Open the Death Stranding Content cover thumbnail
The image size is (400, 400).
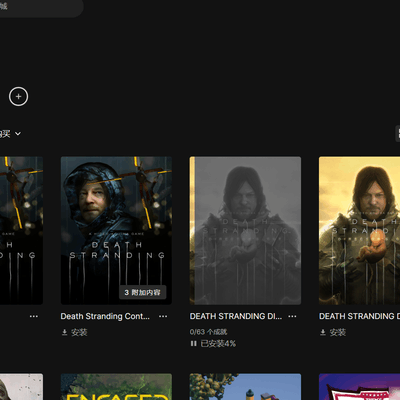116,230
